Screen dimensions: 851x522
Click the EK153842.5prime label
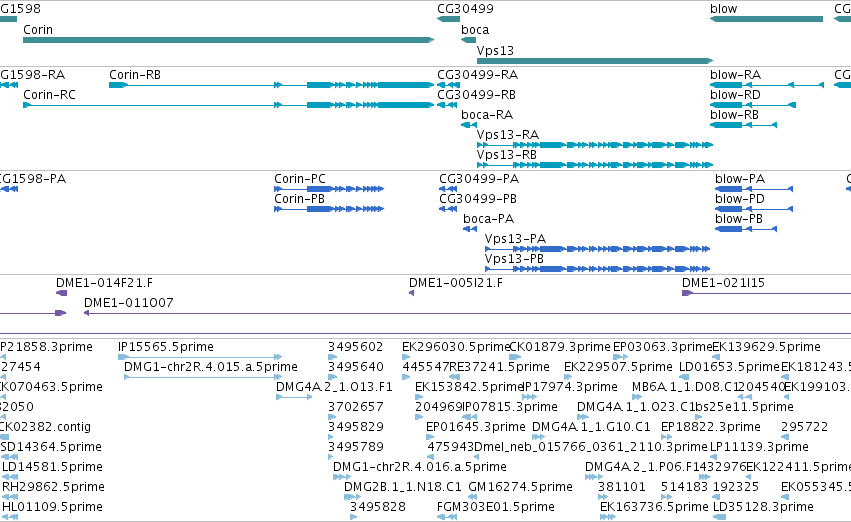[x=469, y=387]
